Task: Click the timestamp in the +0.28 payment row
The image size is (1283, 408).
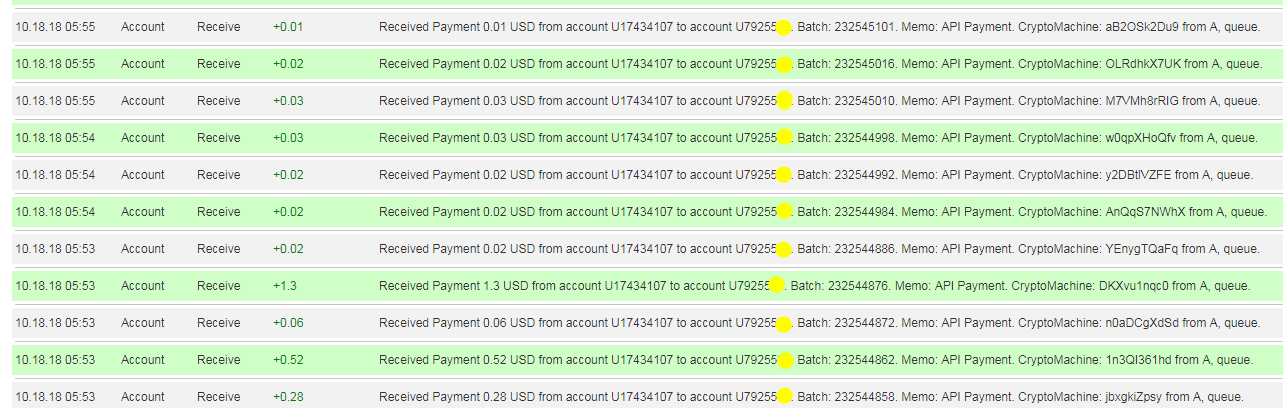Action: point(55,397)
